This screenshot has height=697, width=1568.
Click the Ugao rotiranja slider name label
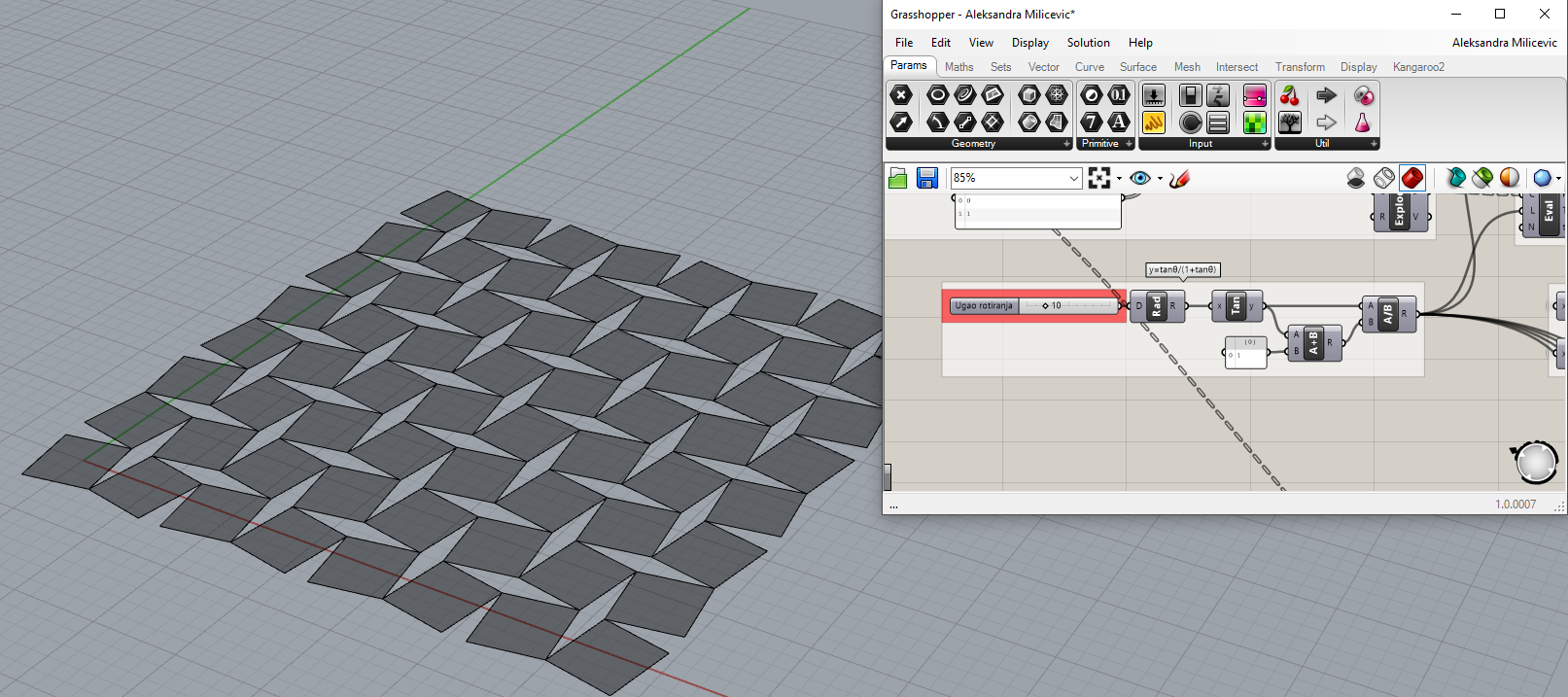pyautogui.click(x=984, y=306)
